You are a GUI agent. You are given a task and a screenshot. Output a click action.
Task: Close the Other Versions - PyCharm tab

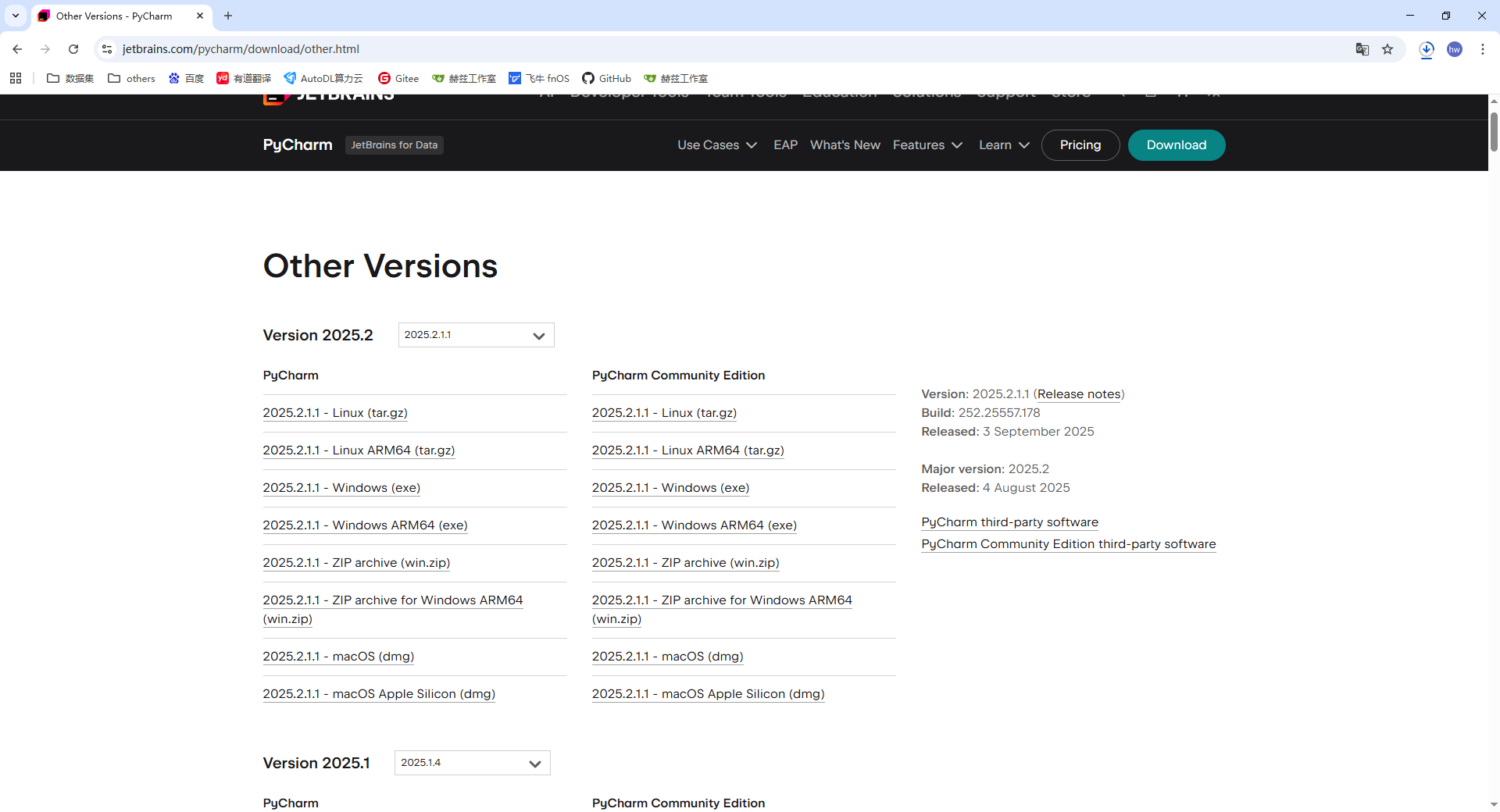(x=200, y=16)
